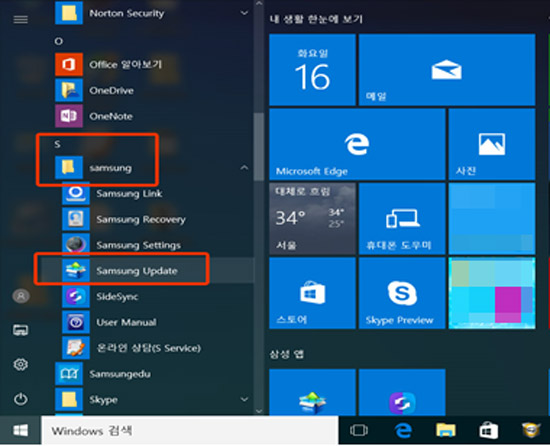Open Task View on the taskbar
The width and height of the screenshot is (550, 446).
[x=359, y=430]
